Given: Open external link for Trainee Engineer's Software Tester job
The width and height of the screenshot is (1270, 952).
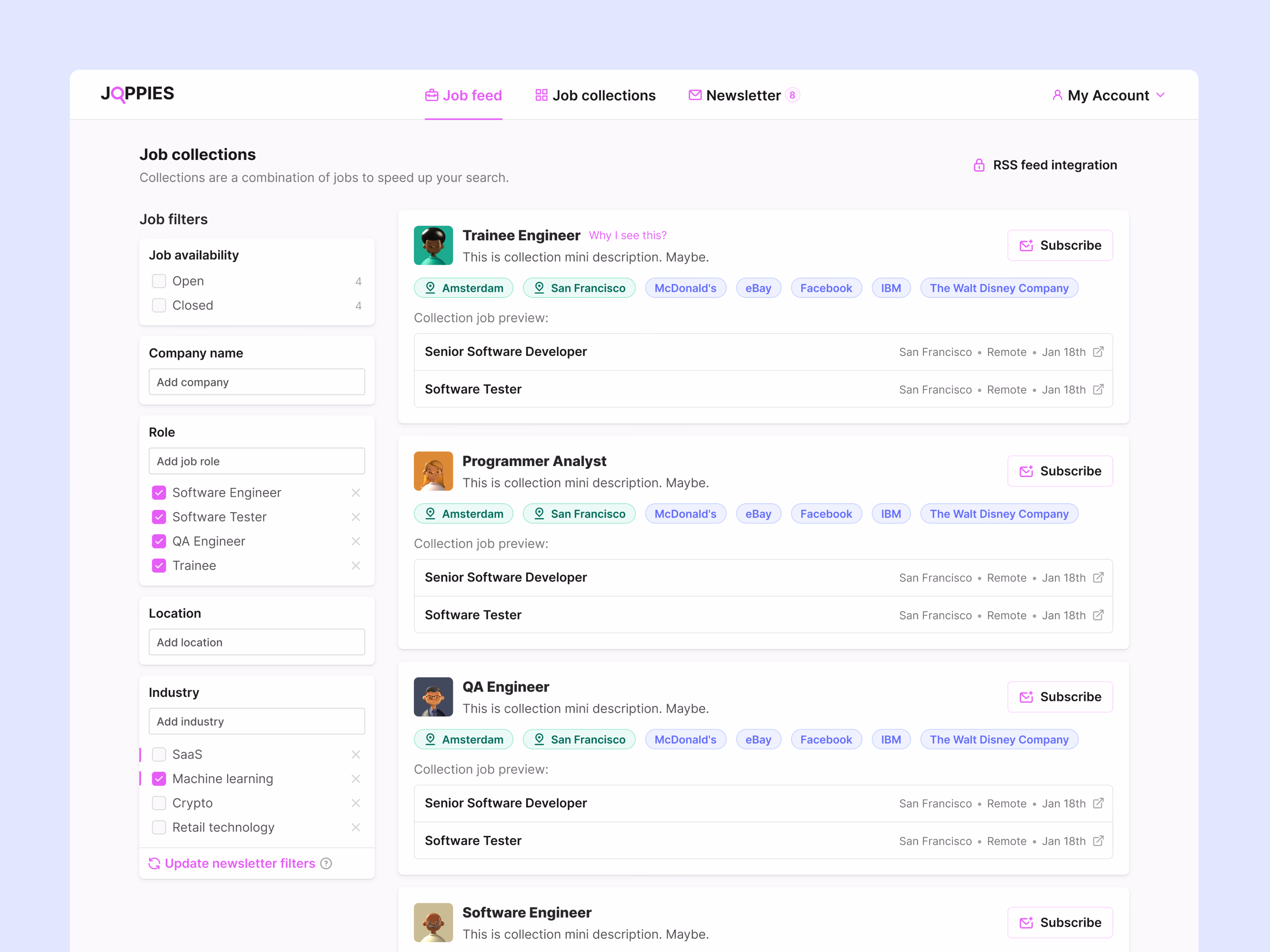Looking at the screenshot, I should click(1098, 390).
